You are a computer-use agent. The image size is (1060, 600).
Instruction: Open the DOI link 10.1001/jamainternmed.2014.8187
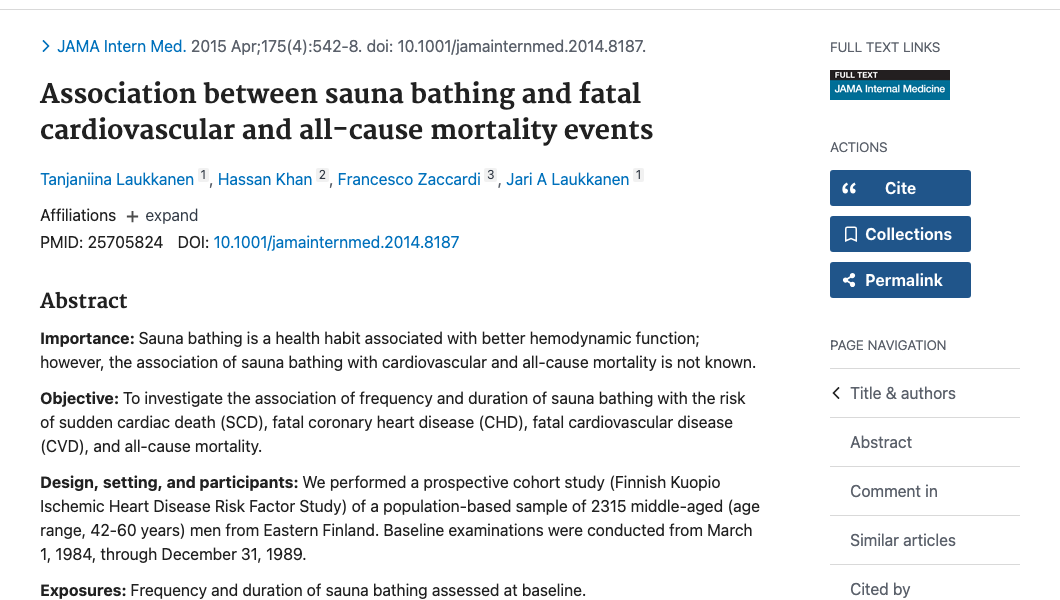(x=336, y=242)
